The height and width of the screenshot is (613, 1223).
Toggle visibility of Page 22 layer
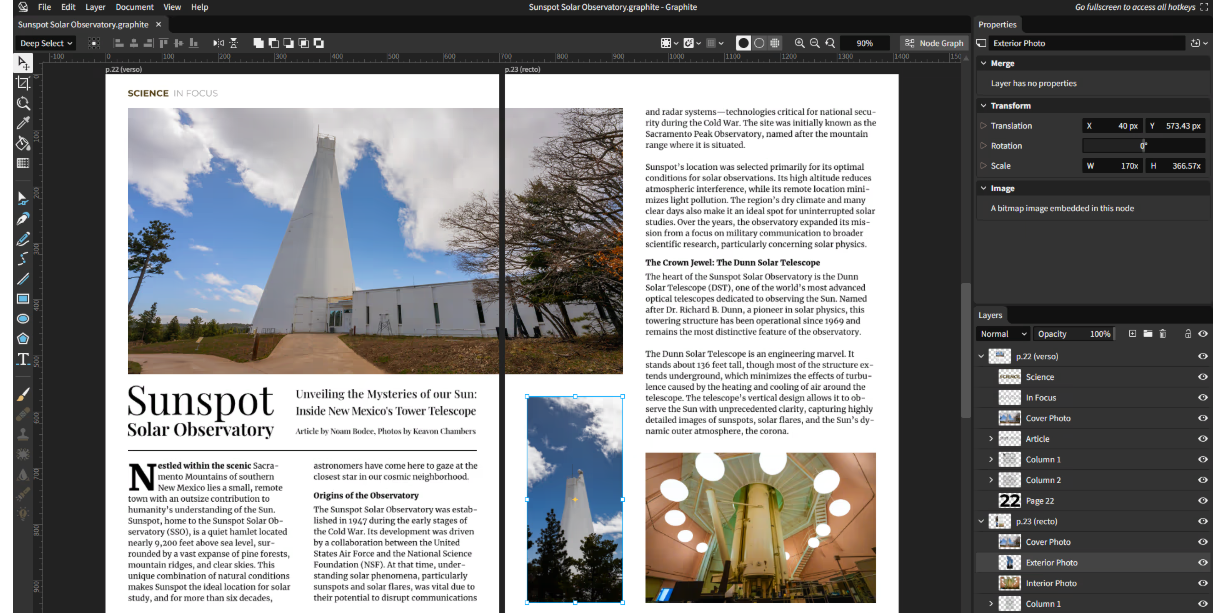coord(1202,501)
